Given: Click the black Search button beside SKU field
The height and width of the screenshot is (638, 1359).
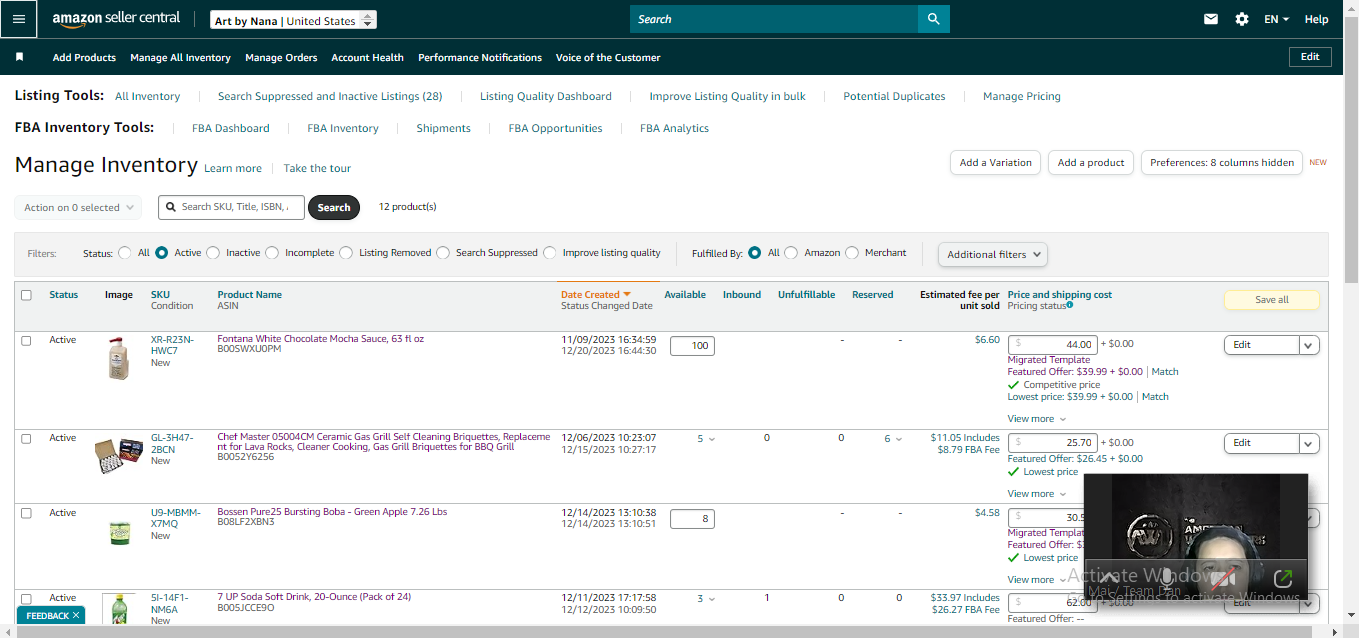Looking at the screenshot, I should 334,207.
